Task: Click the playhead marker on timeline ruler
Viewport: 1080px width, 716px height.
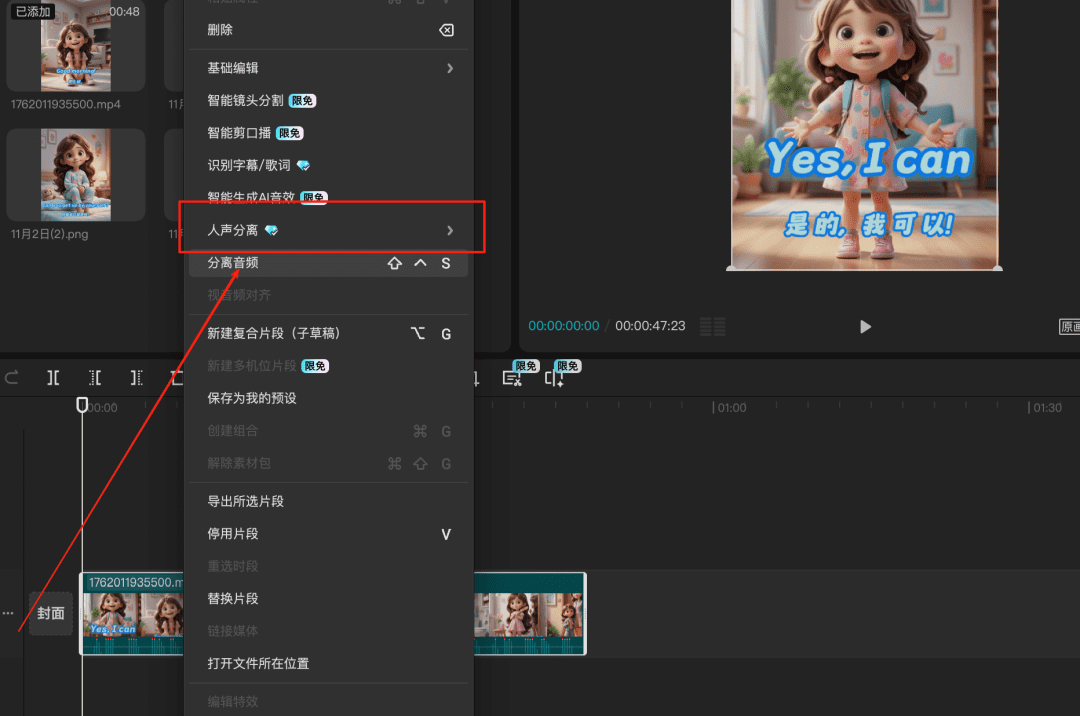Action: point(83,405)
